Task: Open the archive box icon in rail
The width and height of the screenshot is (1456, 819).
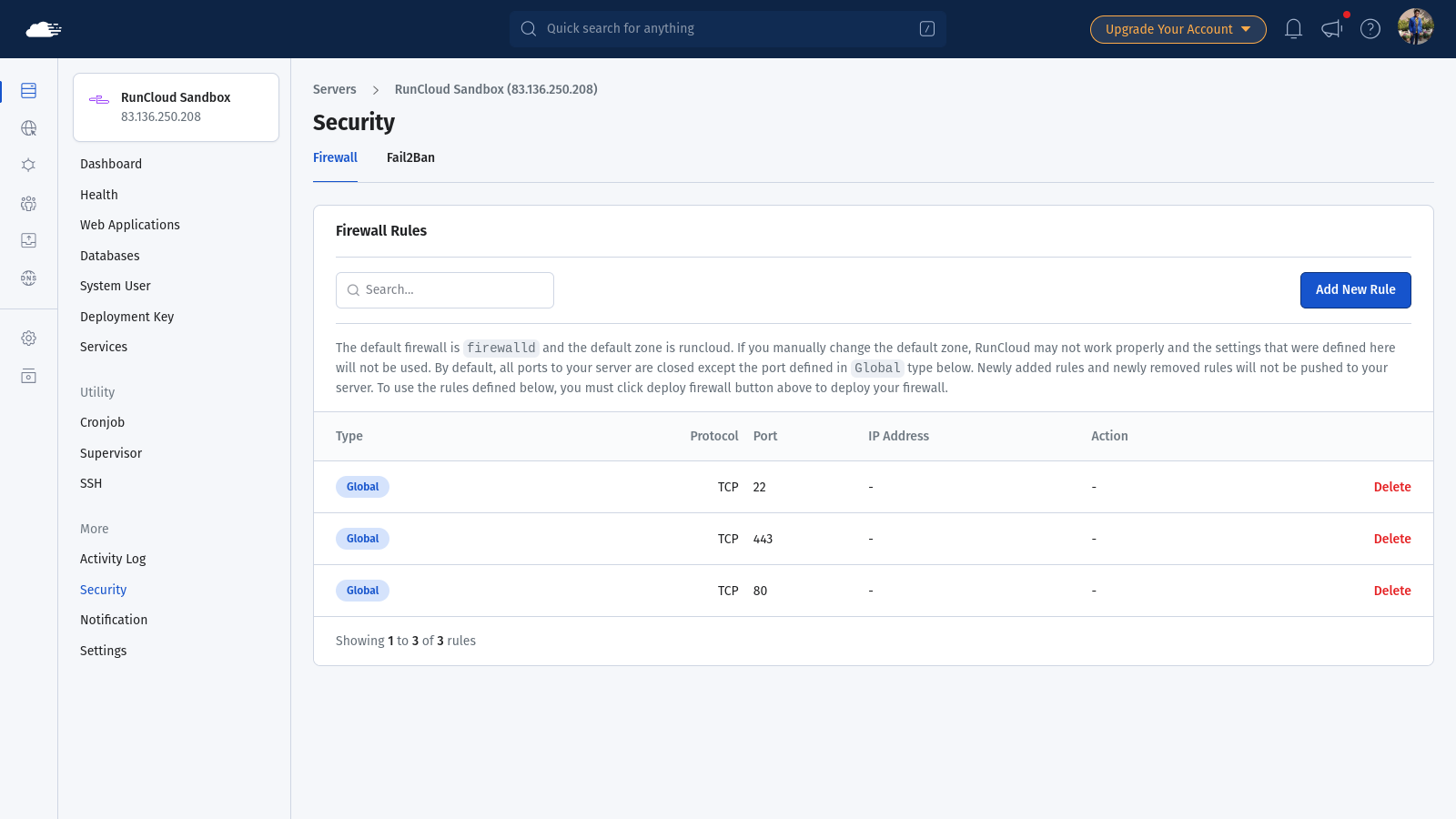Action: point(29,377)
